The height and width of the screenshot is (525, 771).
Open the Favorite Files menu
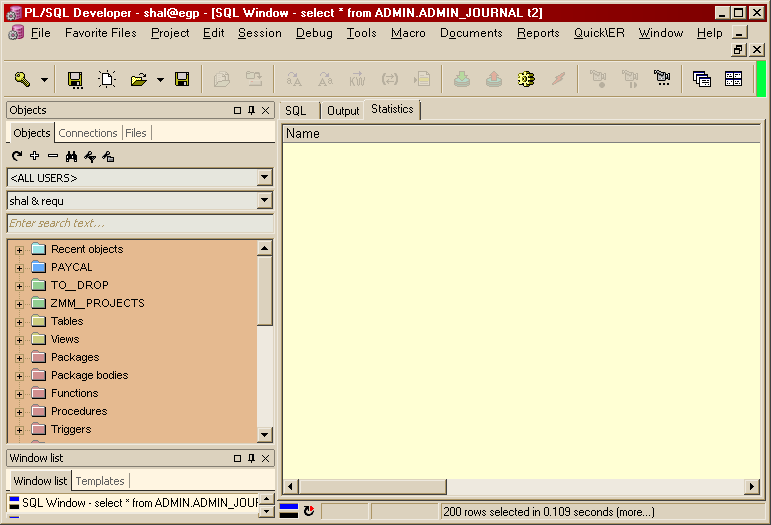(101, 33)
